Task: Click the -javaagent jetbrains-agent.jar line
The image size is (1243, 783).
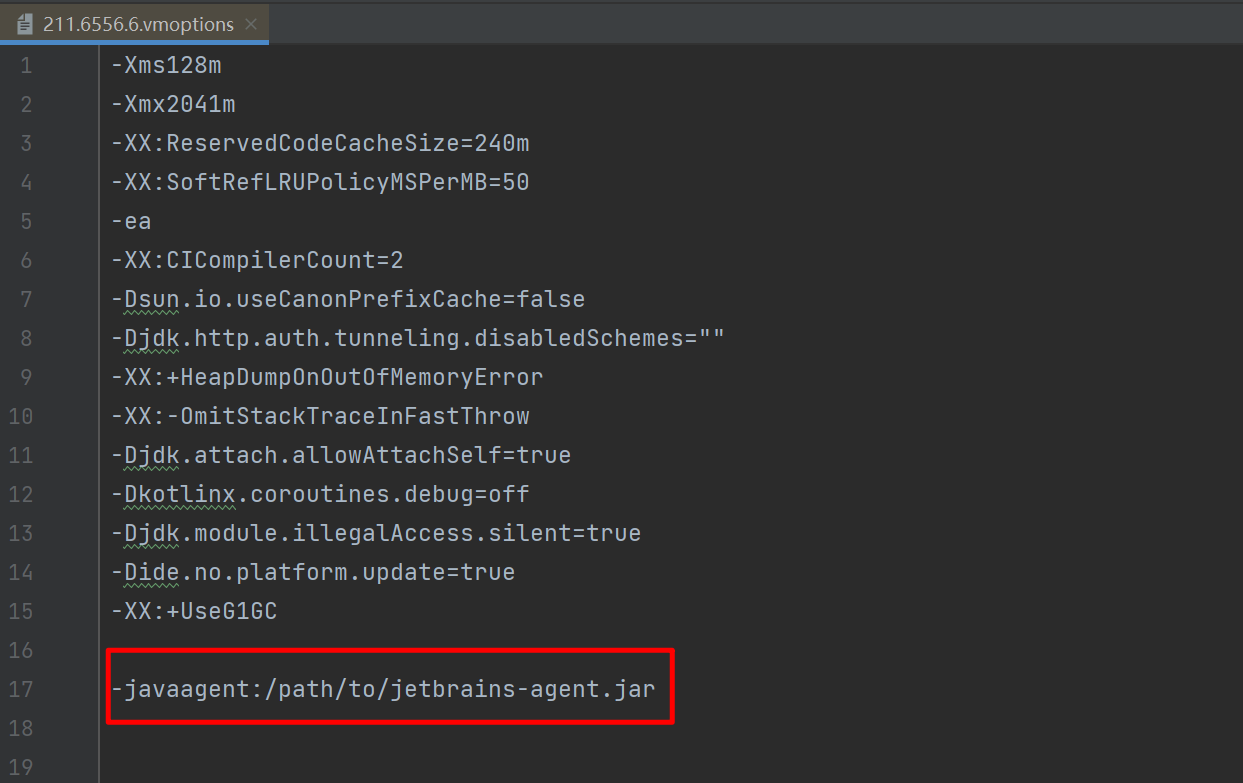Action: pos(383,689)
